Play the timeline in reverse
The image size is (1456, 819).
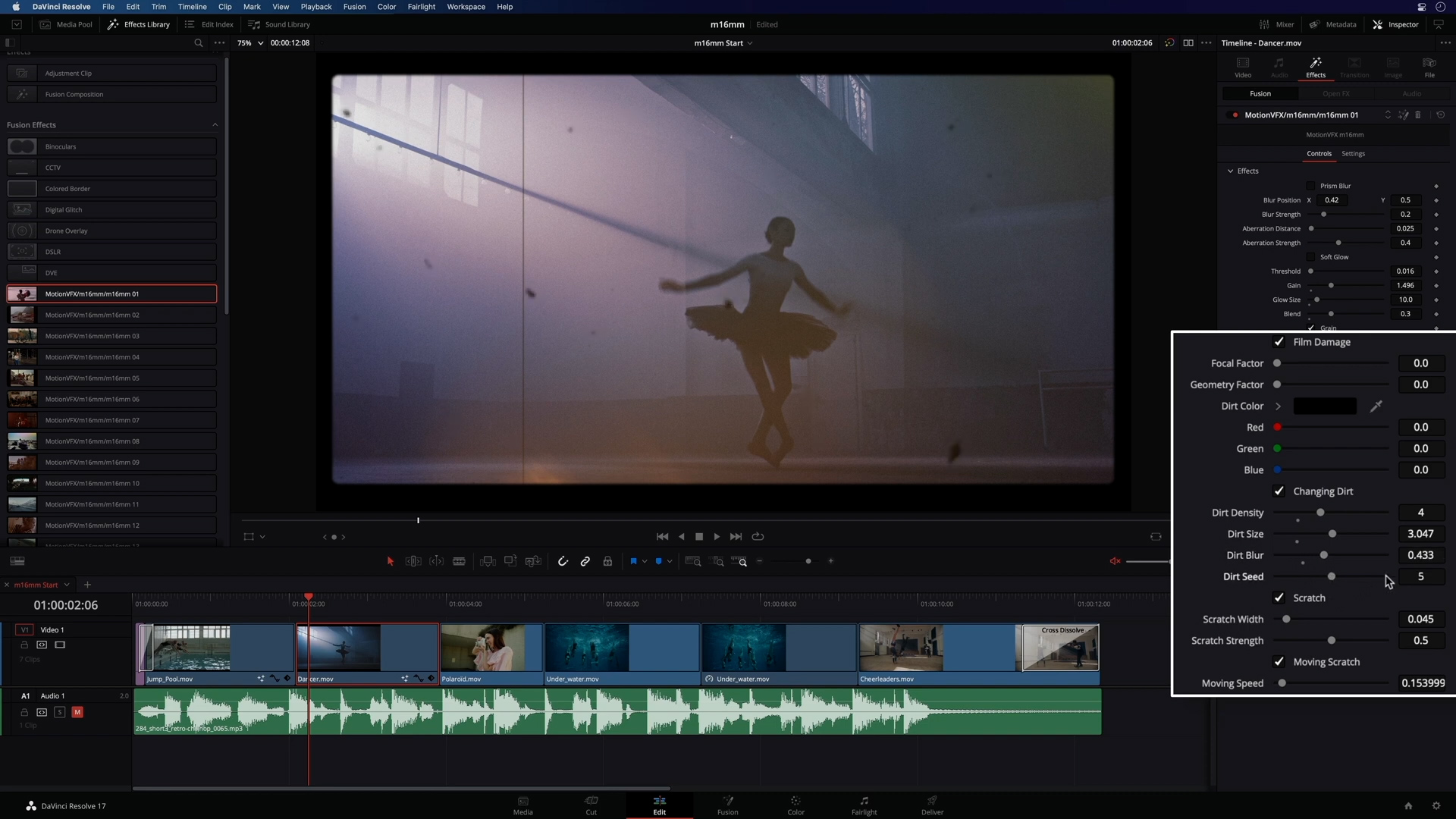pos(681,537)
